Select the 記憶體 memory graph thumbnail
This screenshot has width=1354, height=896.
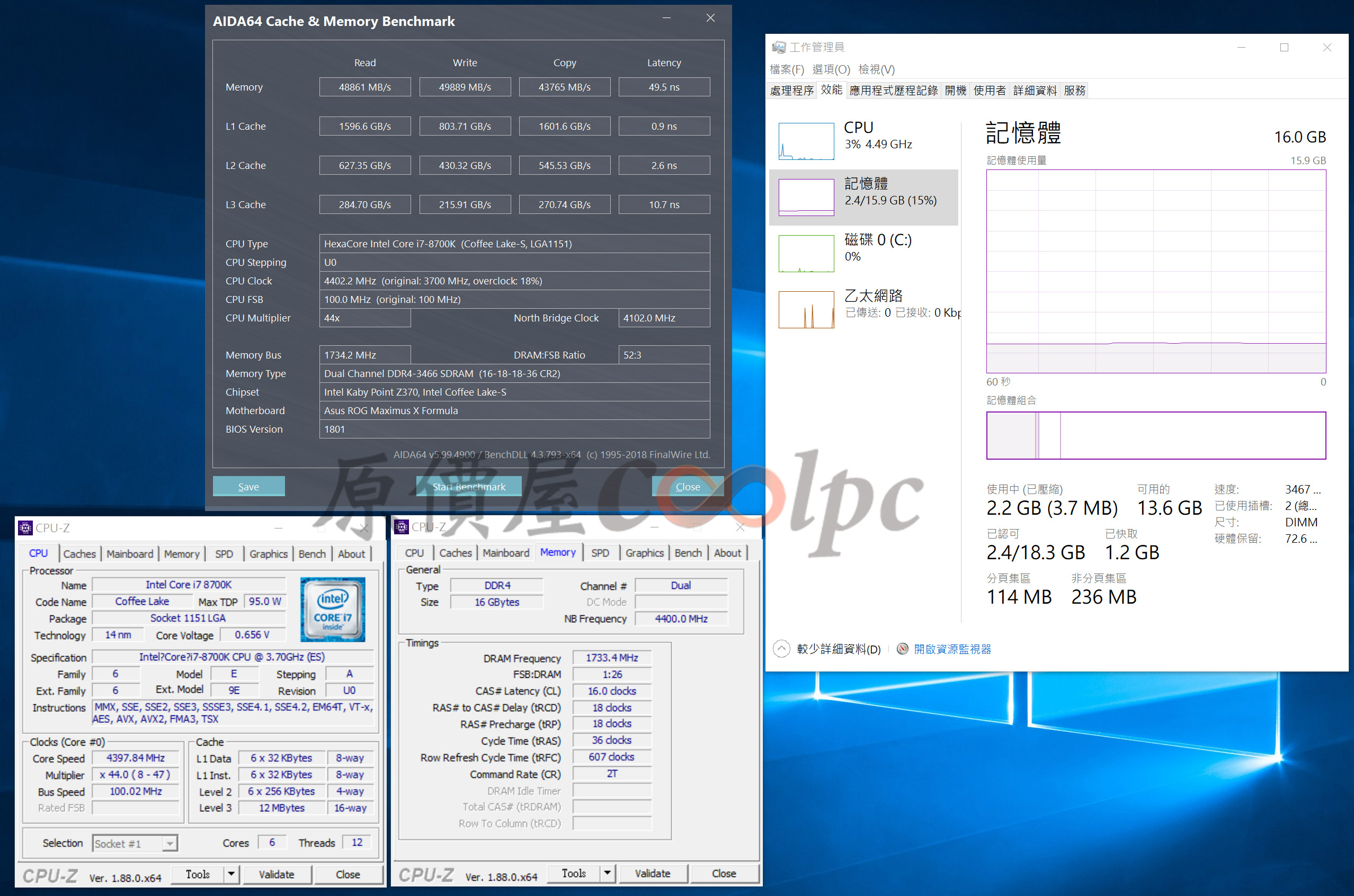tap(806, 197)
